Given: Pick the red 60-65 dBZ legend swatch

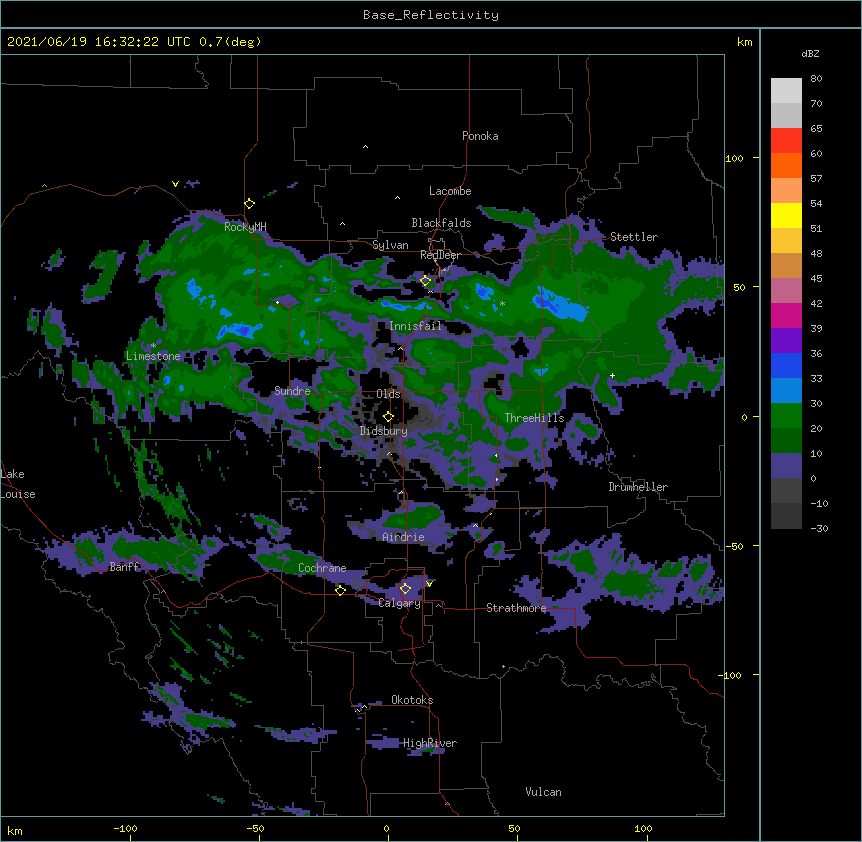Looking at the screenshot, I should [786, 141].
